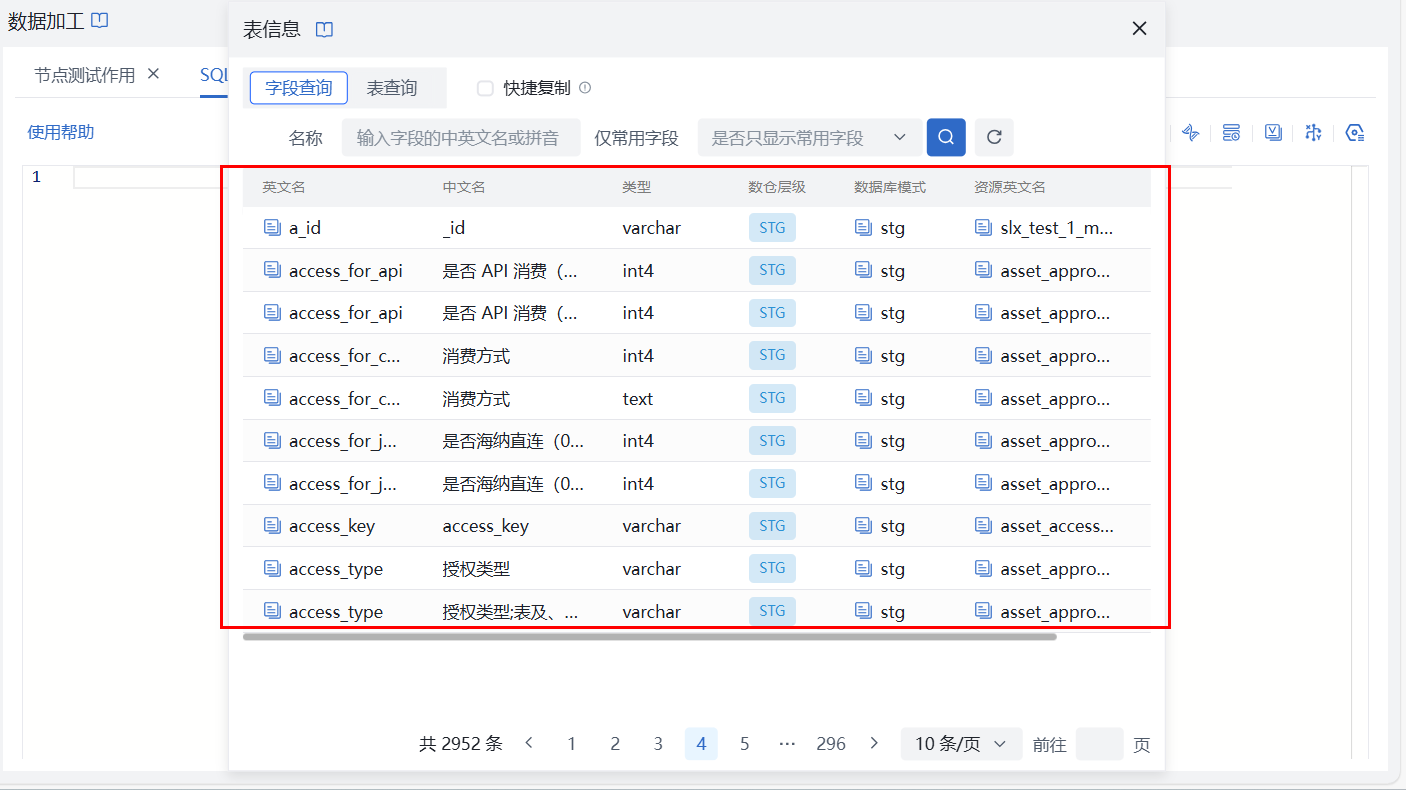Click the asset_access... resource name
The width and height of the screenshot is (1406, 790).
point(1057,526)
